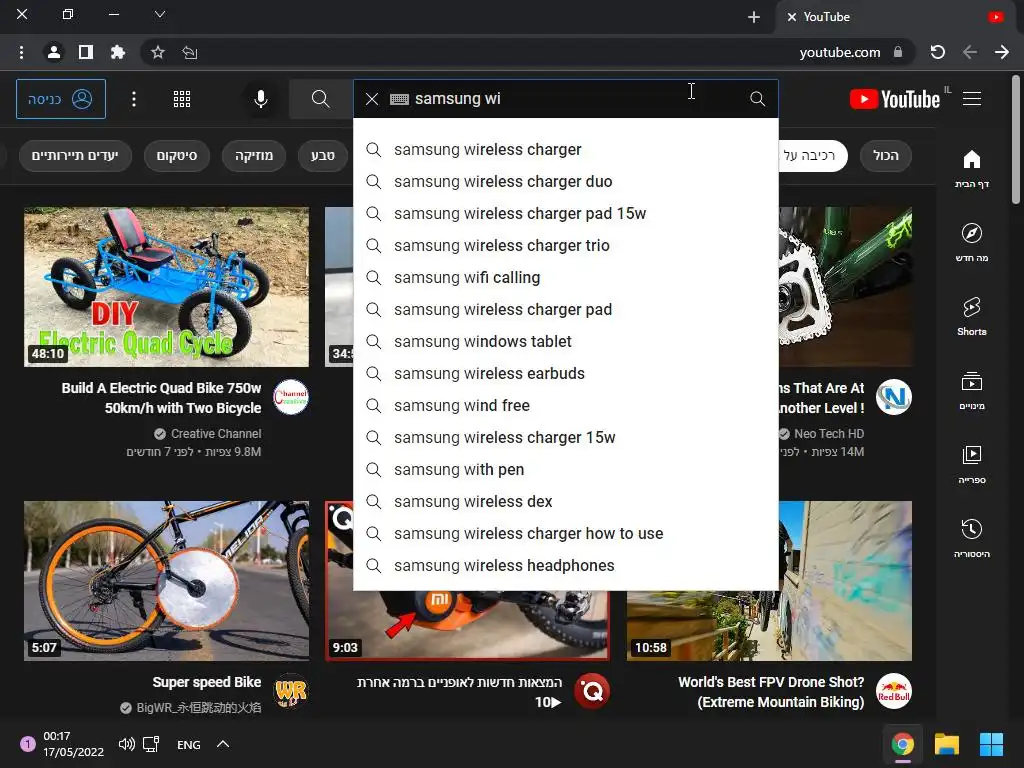
Task: Select the הכול filter chip
Action: (x=886, y=155)
